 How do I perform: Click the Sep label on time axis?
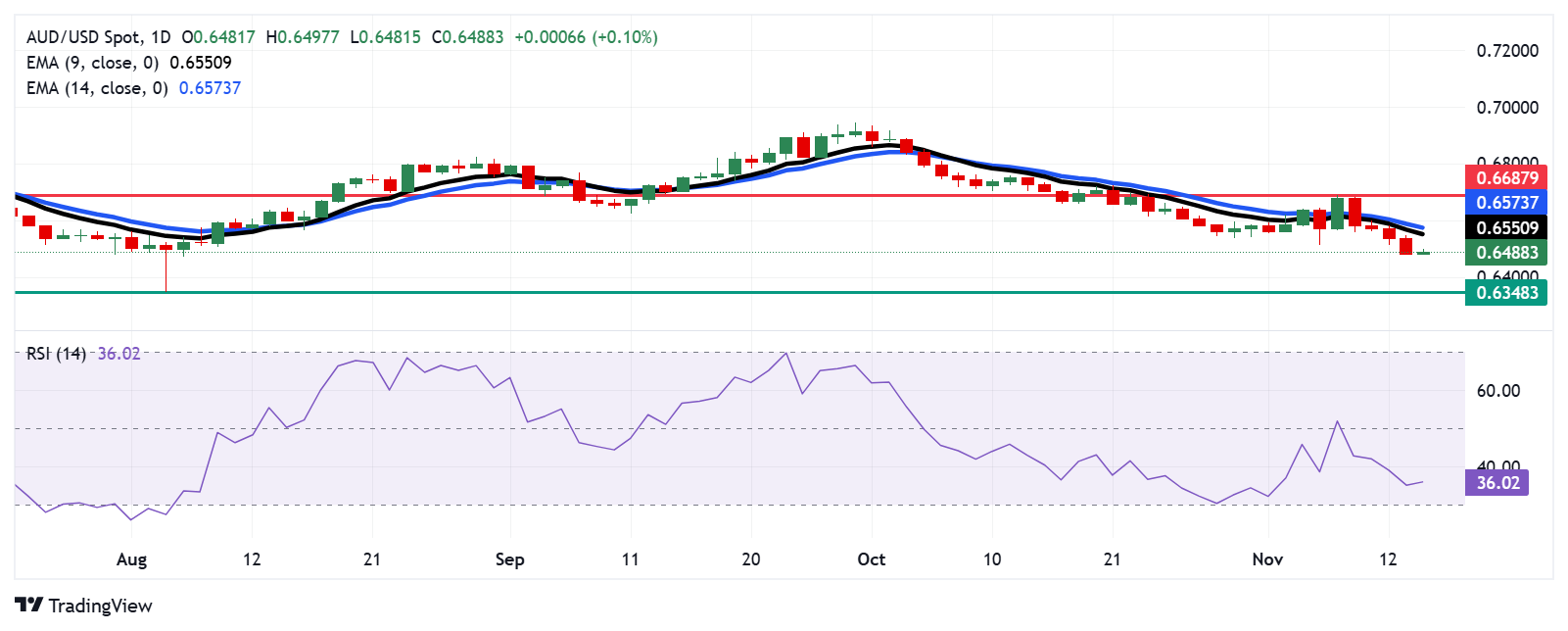pos(509,559)
